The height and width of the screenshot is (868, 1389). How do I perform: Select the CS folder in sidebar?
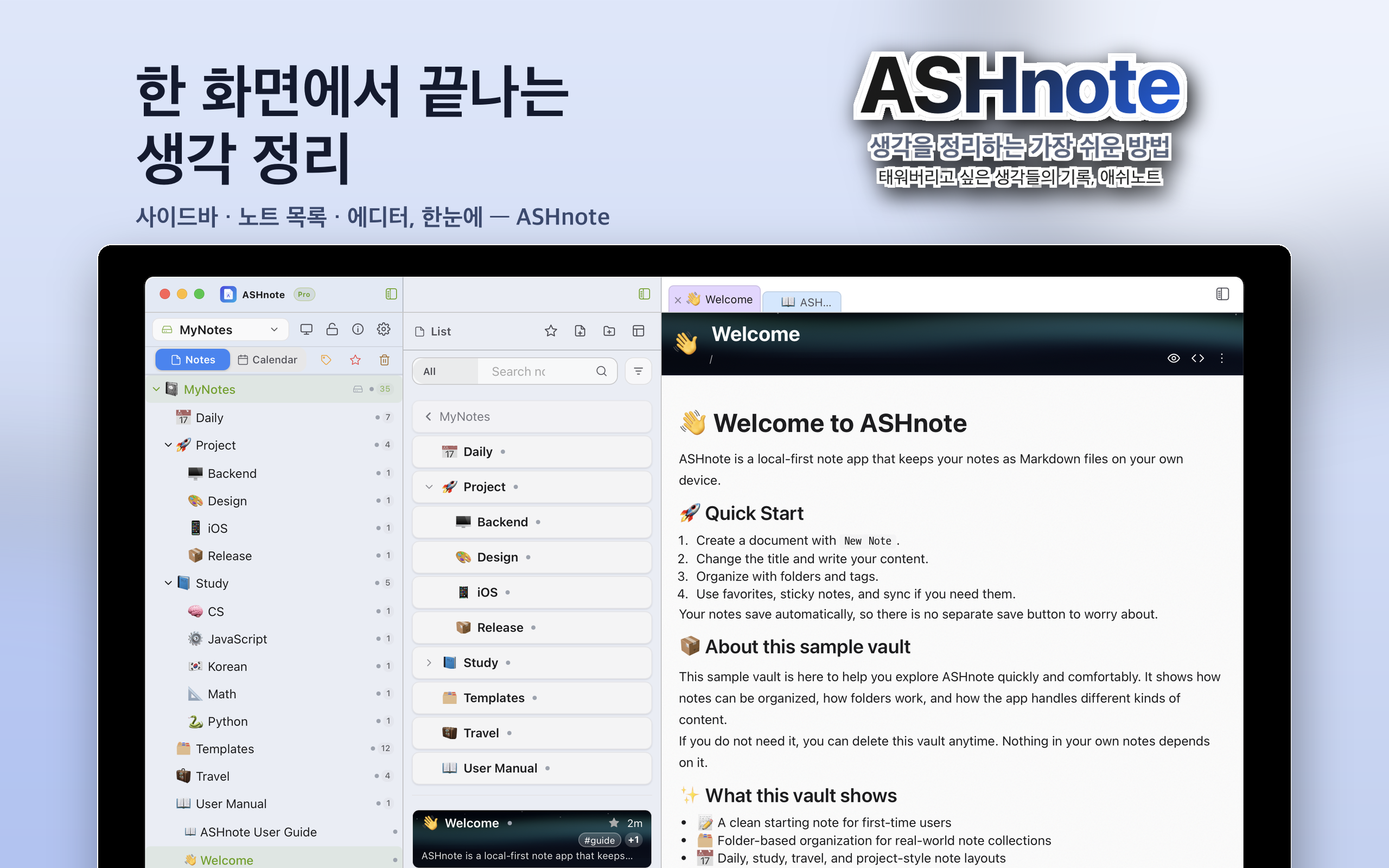(x=275, y=611)
